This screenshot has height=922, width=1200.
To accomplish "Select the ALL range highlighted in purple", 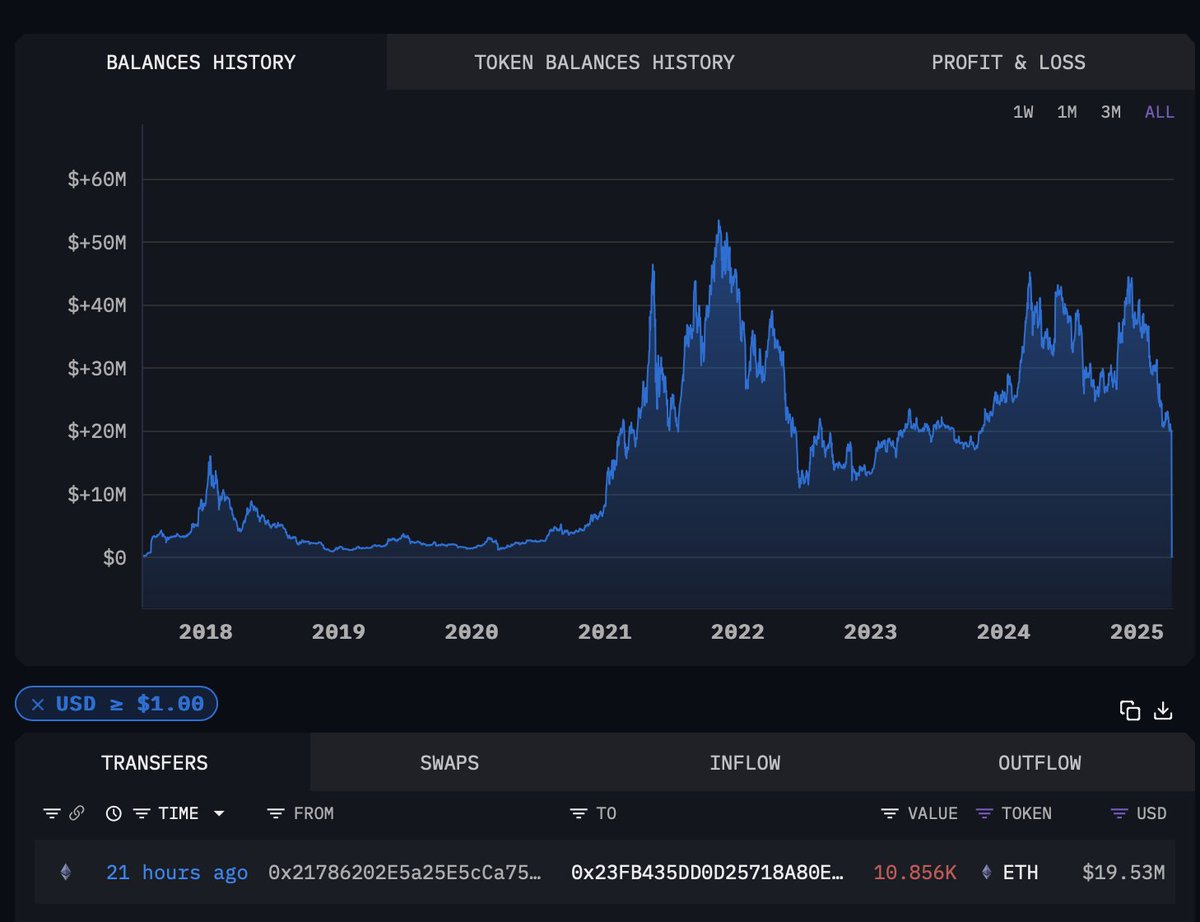I will click(1158, 112).
